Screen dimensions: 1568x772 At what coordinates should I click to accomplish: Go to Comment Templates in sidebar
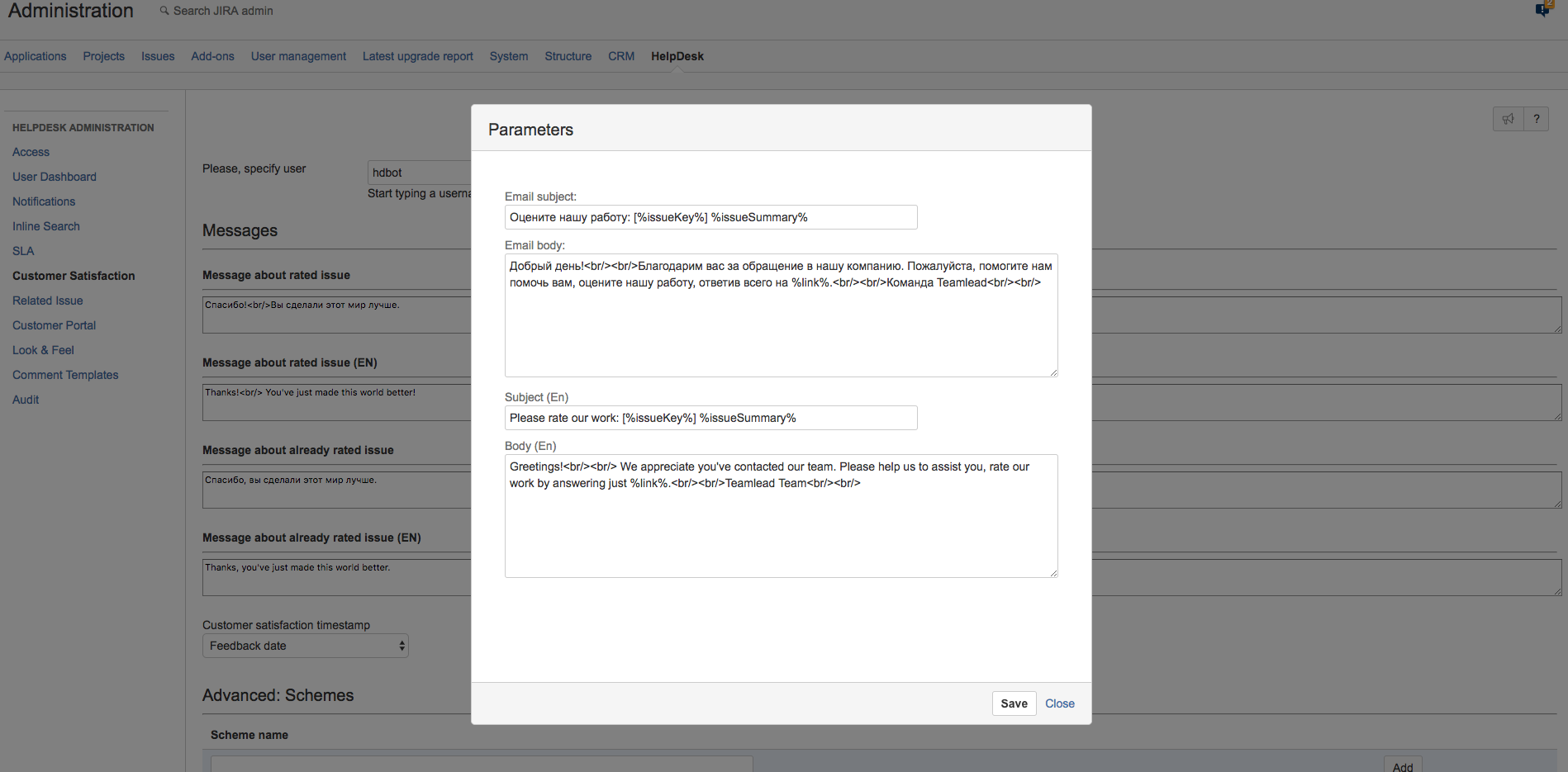pyautogui.click(x=65, y=375)
